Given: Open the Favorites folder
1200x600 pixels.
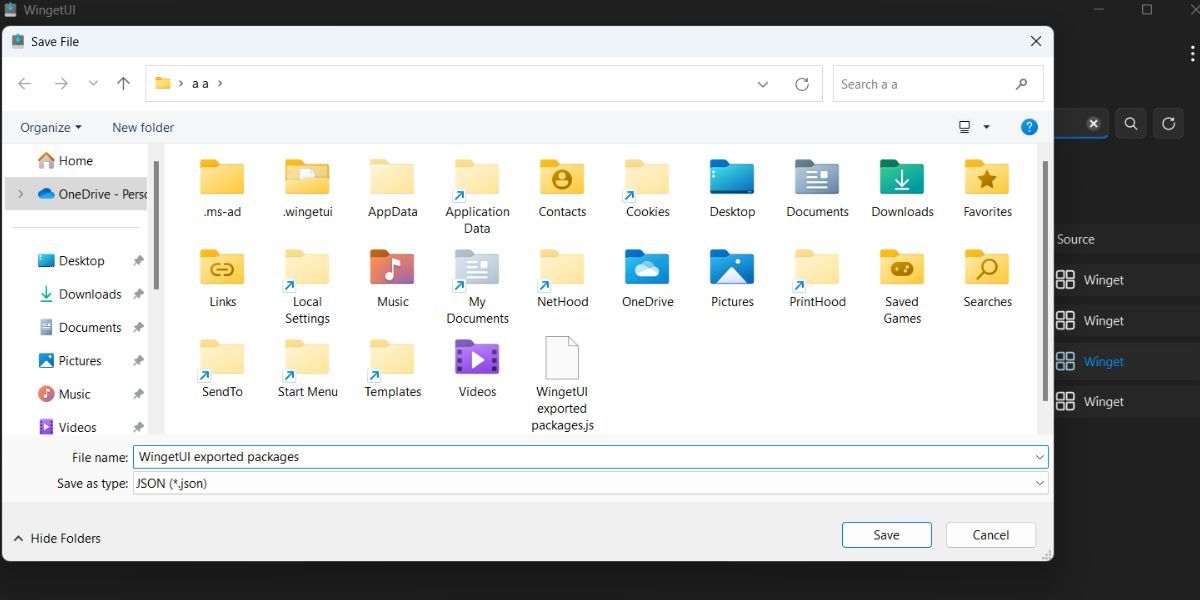Looking at the screenshot, I should [987, 189].
